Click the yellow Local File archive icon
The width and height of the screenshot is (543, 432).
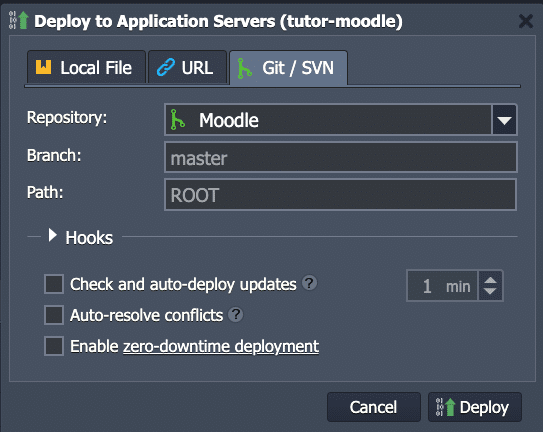pyautogui.click(x=44, y=67)
